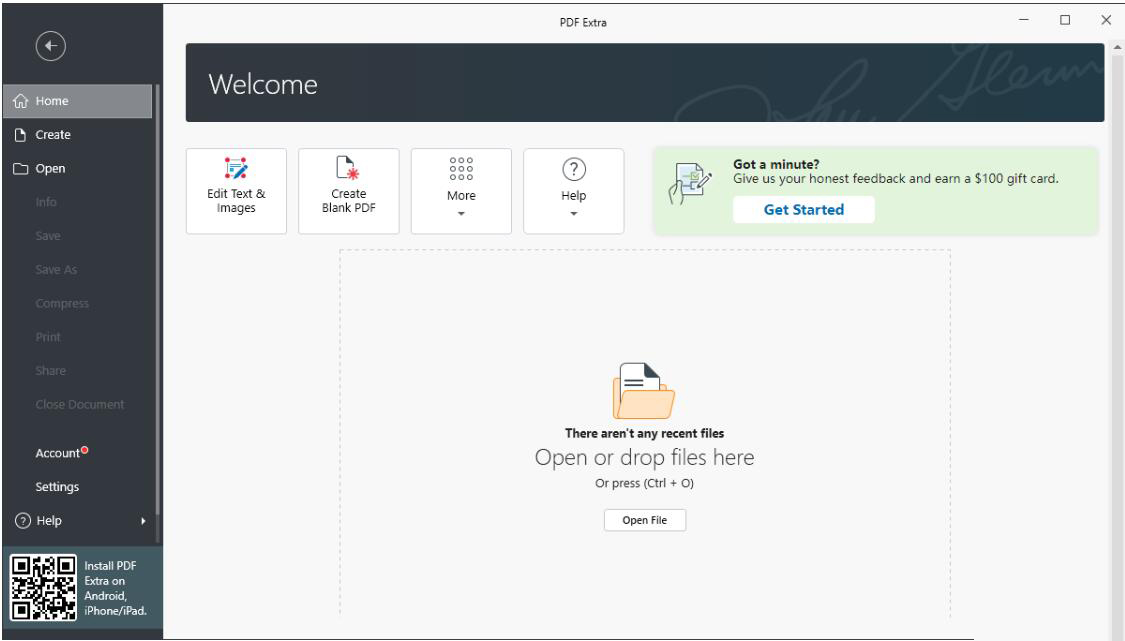
Task: Minimize the PDF Extra window
Action: coord(1024,20)
